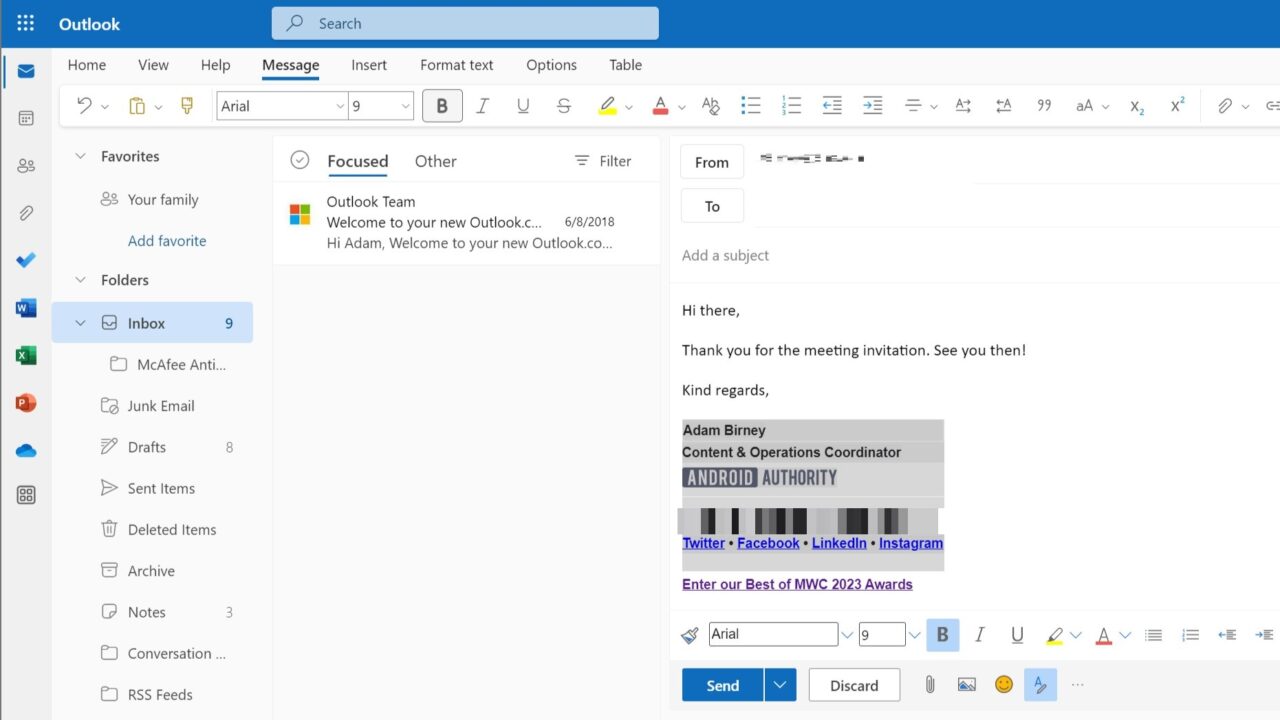This screenshot has width=1280, height=720.
Task: Click the emoji icon beside Discard
Action: tap(1003, 685)
